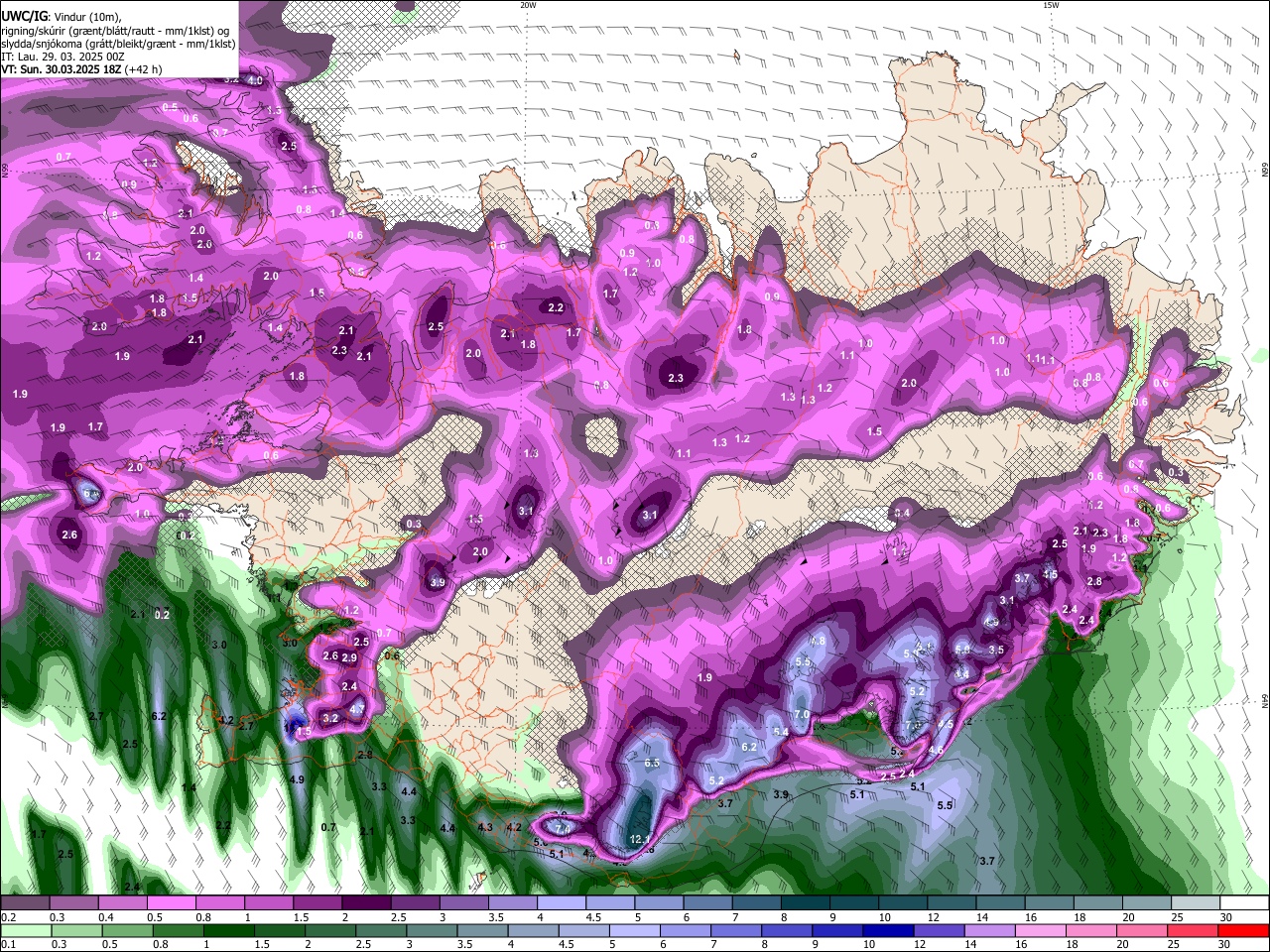Click the medium green swatch between lower-scale 0.5 and 0.8

pos(127,930)
